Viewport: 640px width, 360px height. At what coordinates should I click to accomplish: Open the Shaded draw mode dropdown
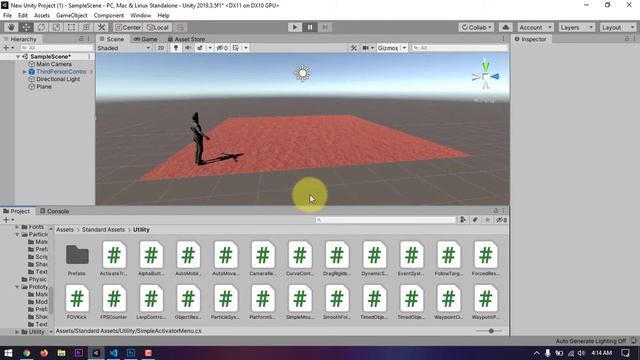point(124,48)
